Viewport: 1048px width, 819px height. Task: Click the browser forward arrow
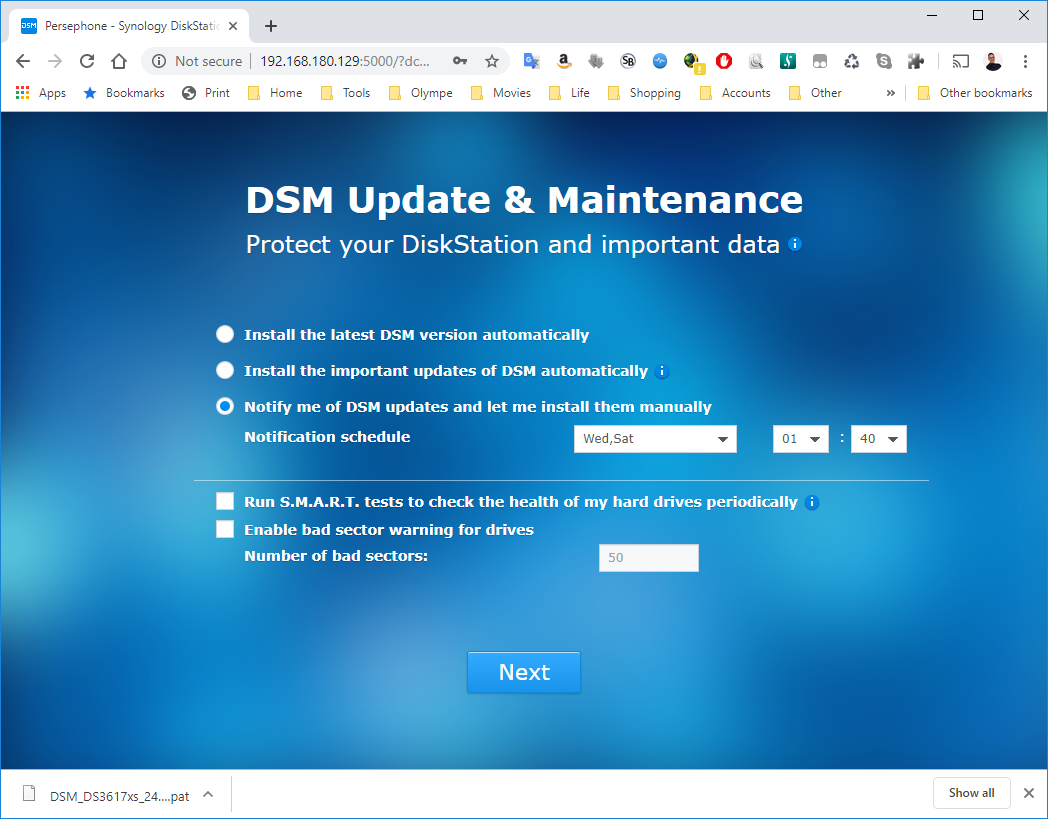pos(55,62)
